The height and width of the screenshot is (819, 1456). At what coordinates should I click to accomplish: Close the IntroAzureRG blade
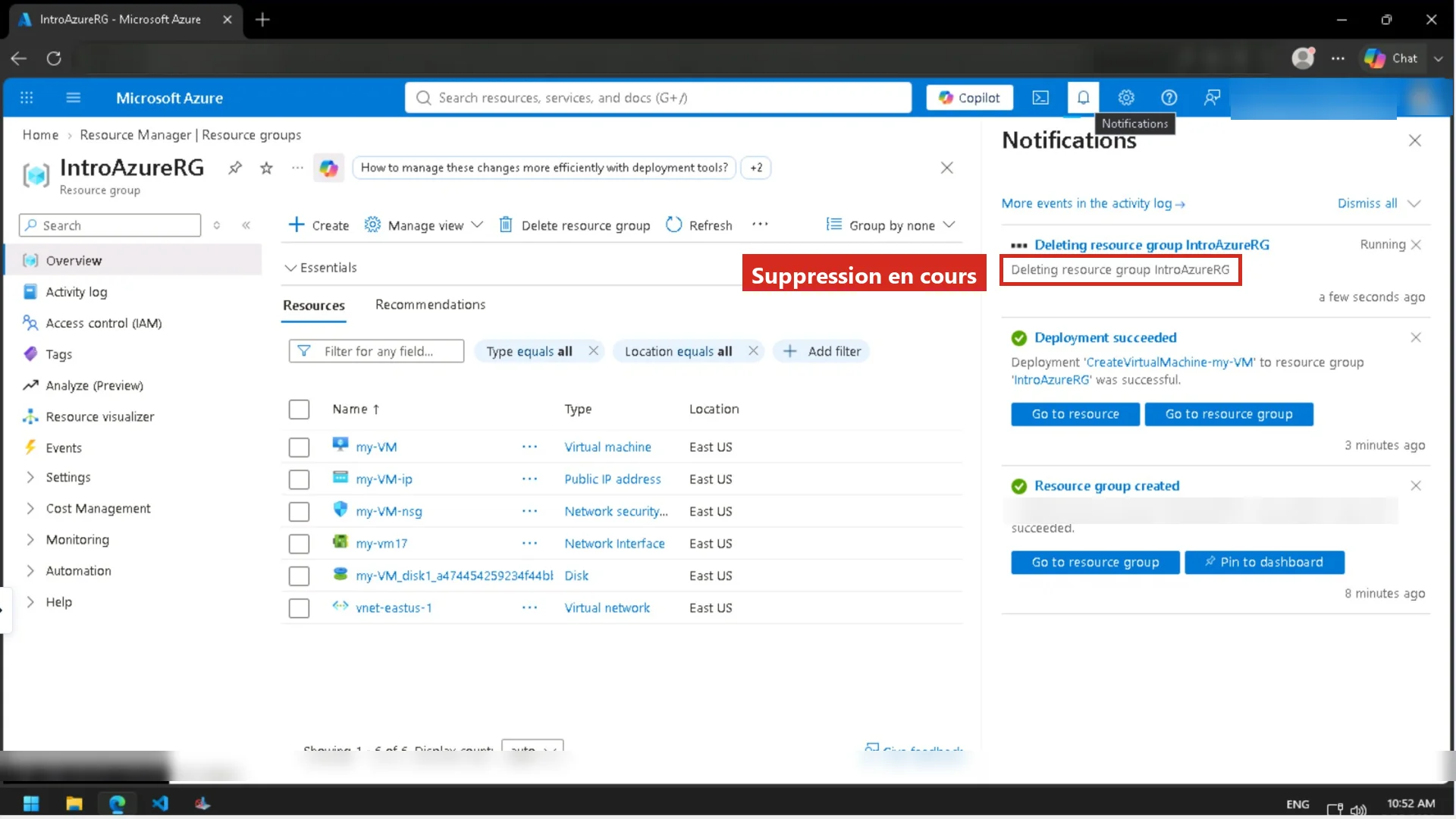click(x=947, y=168)
